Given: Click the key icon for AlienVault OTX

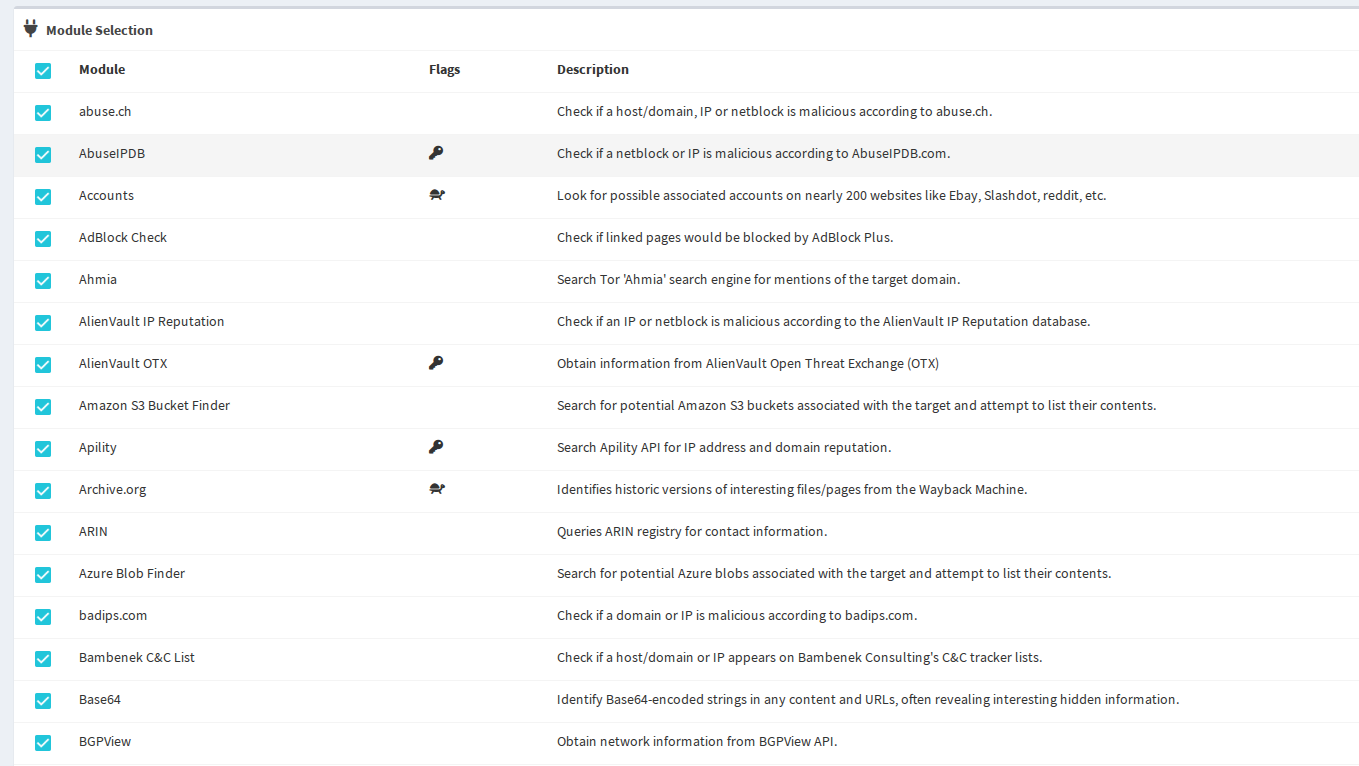Looking at the screenshot, I should click(x=436, y=363).
